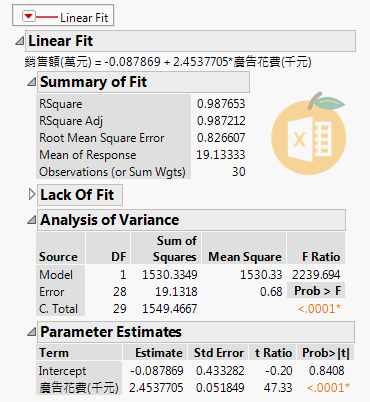Collapse the Parameter Estimates section

[x=32, y=332]
